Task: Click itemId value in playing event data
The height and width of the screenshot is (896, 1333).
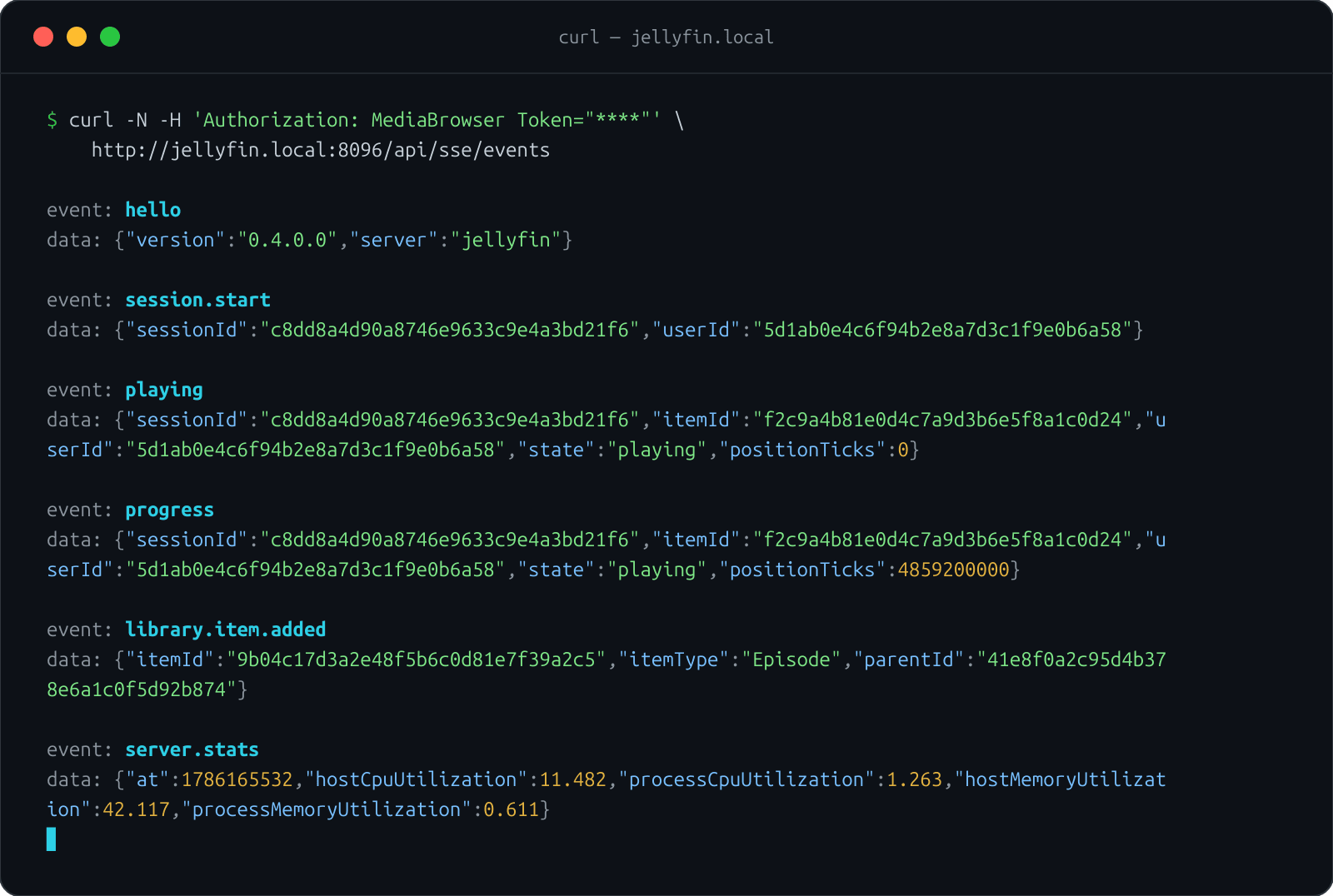Action: (943, 420)
